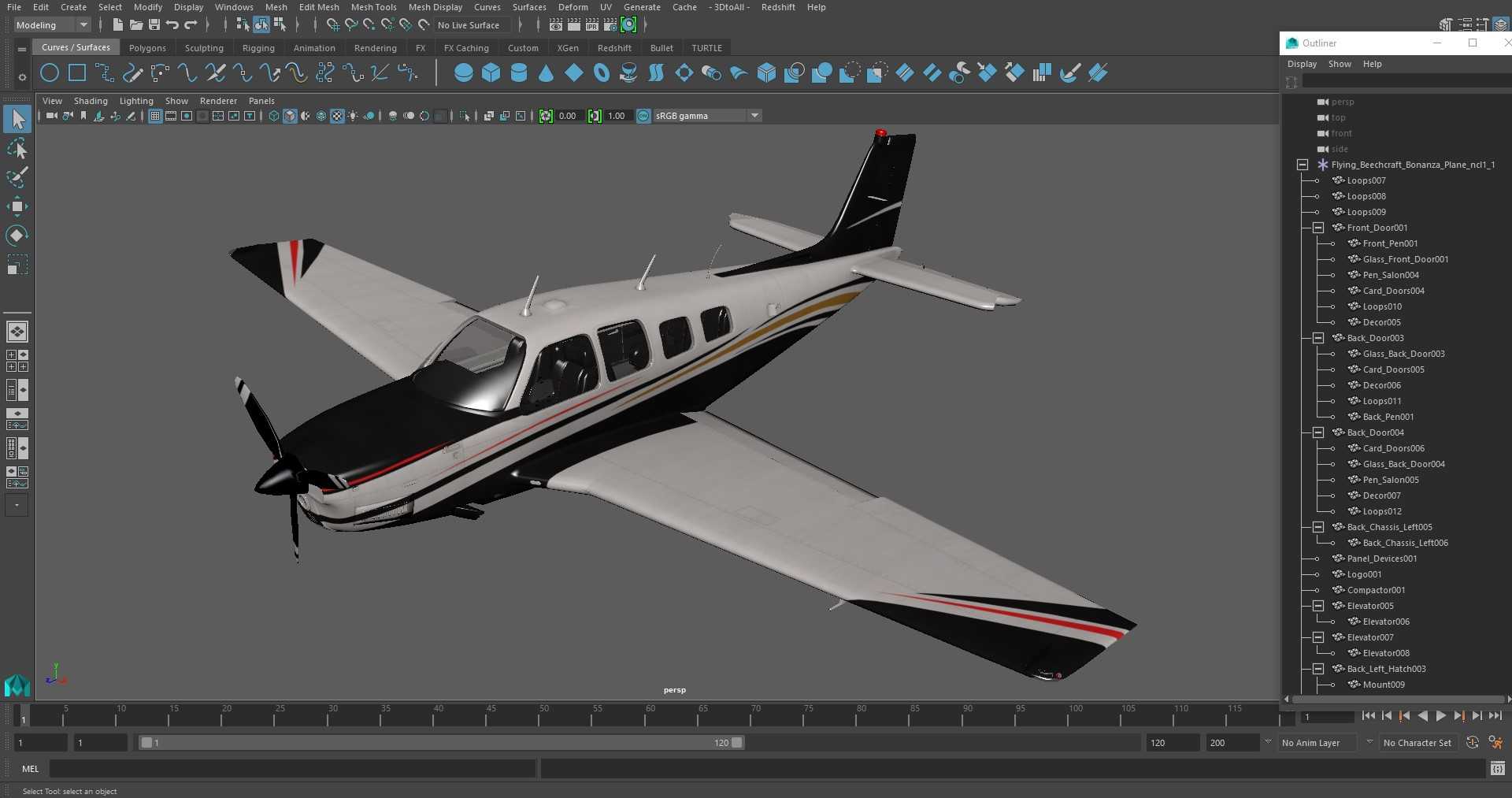Viewport: 1512px width, 798px height.
Task: Click the NURBS square shelf icon
Action: coord(77,73)
